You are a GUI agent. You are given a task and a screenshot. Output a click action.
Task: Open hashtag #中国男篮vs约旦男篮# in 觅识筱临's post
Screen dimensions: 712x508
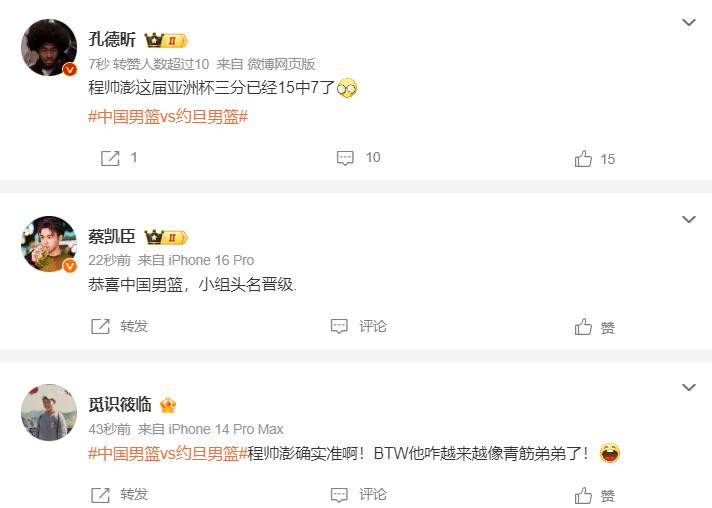click(x=168, y=453)
